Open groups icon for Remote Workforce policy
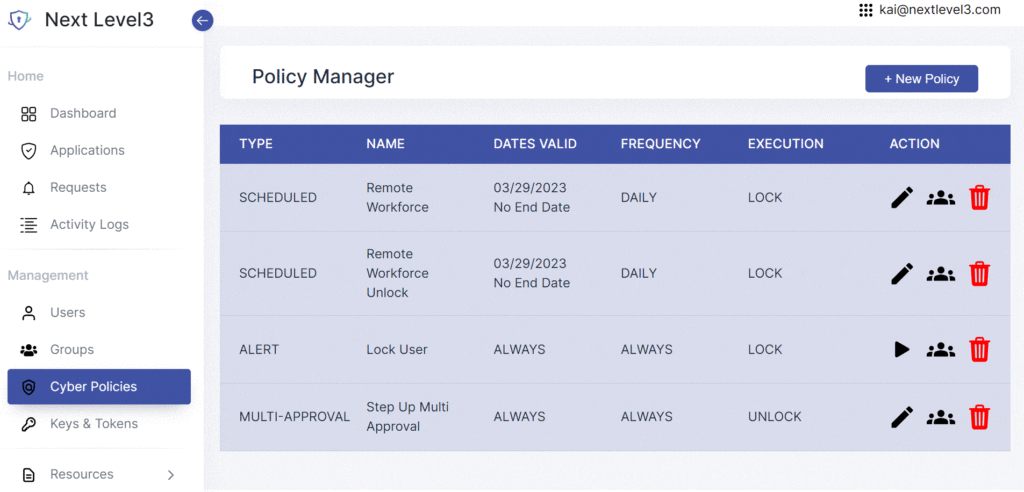1024x492 pixels. [940, 197]
